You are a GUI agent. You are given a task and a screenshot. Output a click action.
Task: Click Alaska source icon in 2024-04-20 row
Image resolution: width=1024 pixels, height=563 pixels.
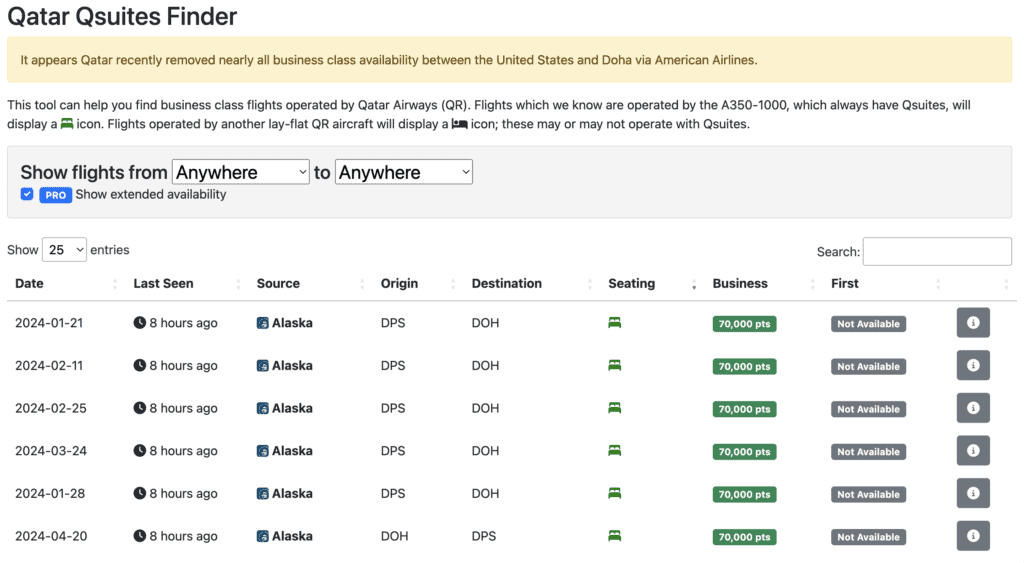tap(263, 536)
